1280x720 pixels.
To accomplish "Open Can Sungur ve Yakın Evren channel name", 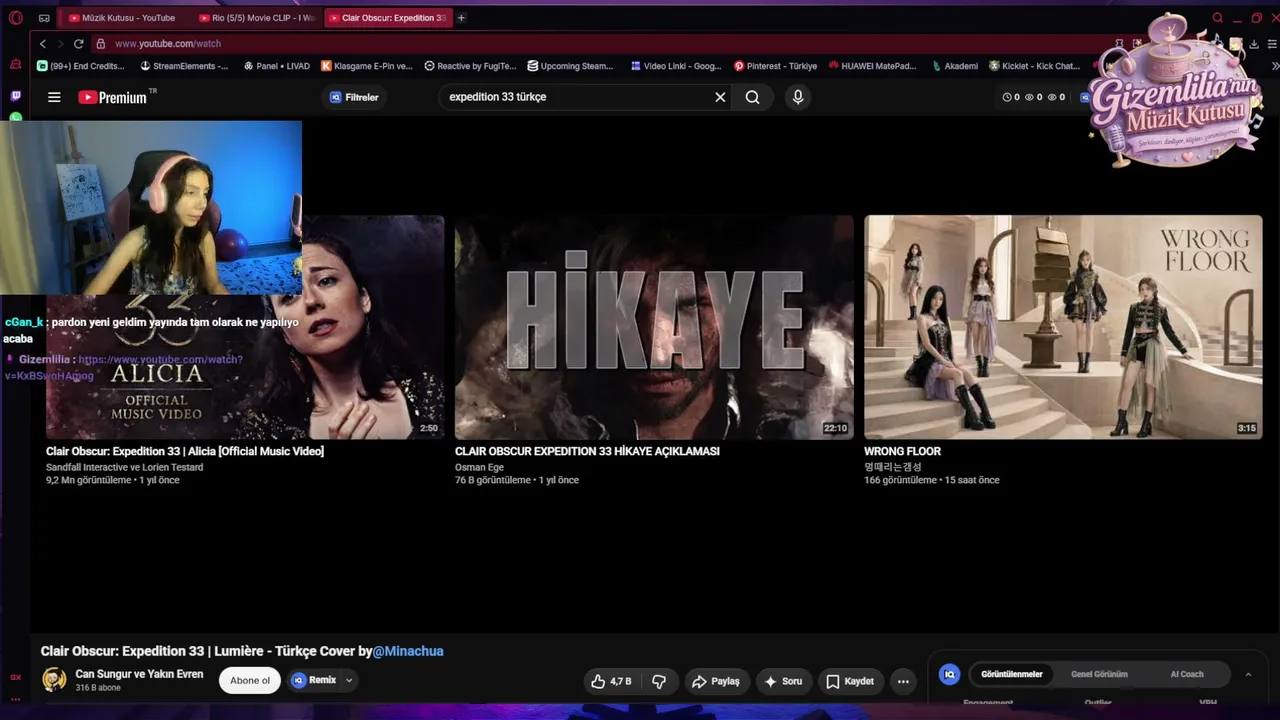I will click(139, 674).
